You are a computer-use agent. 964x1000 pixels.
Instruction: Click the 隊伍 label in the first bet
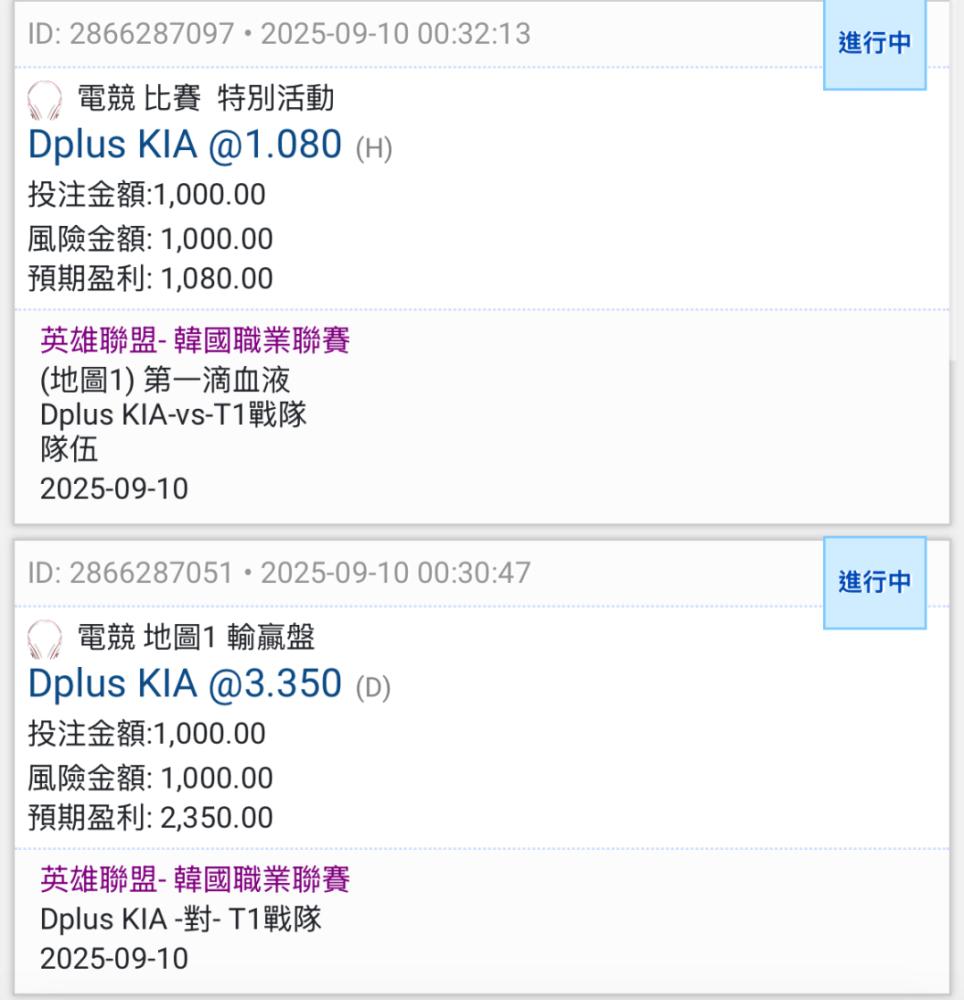point(69,450)
